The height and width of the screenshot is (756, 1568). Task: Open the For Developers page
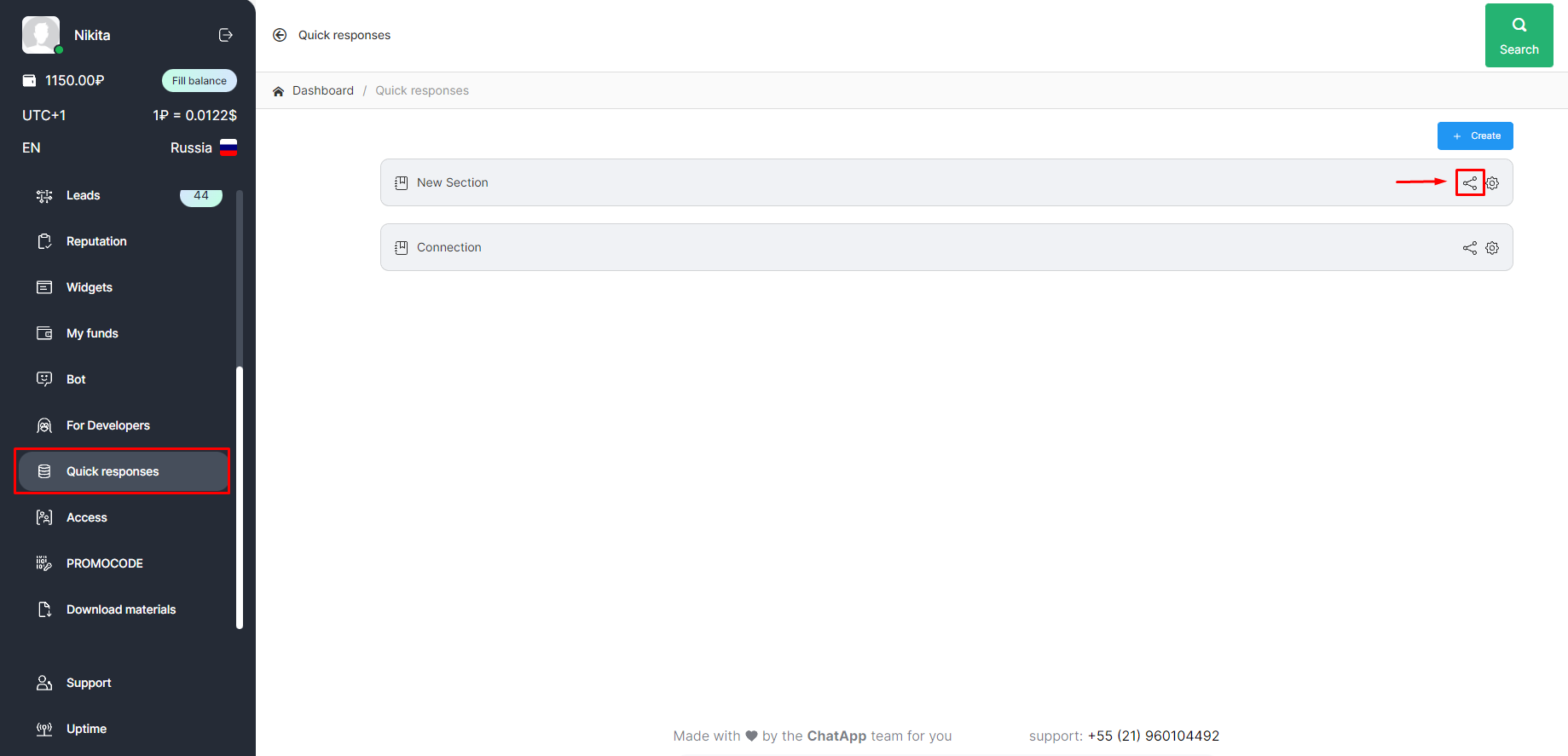[x=108, y=426]
